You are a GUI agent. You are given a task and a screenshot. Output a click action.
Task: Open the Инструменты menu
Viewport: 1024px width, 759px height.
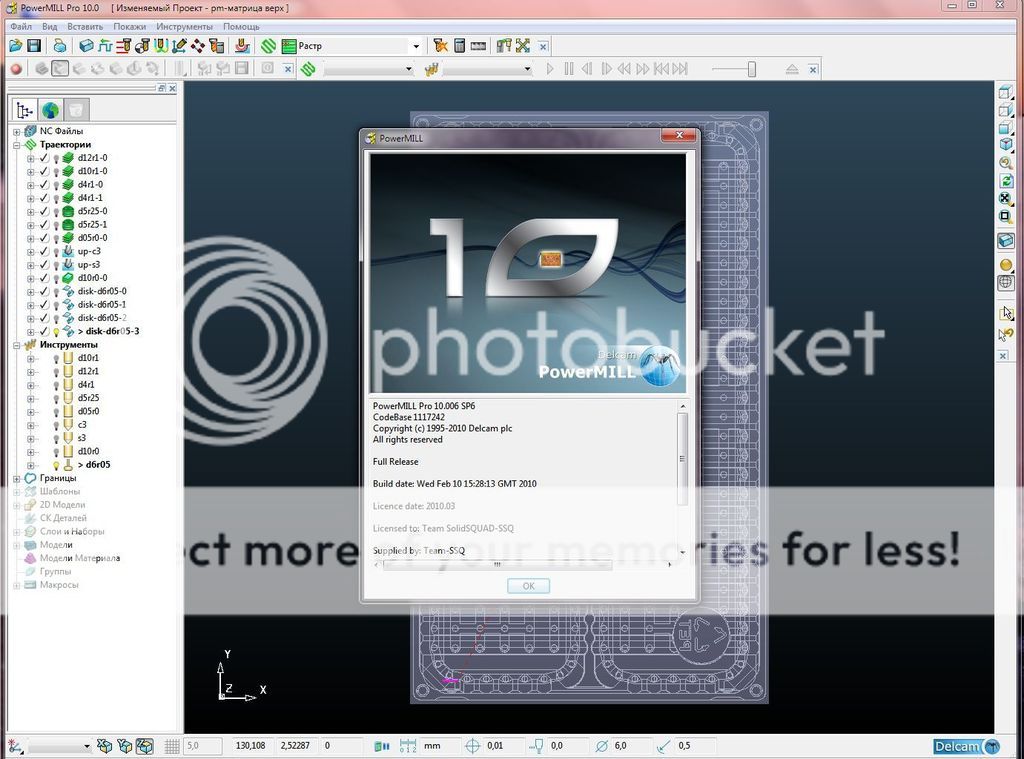point(183,26)
